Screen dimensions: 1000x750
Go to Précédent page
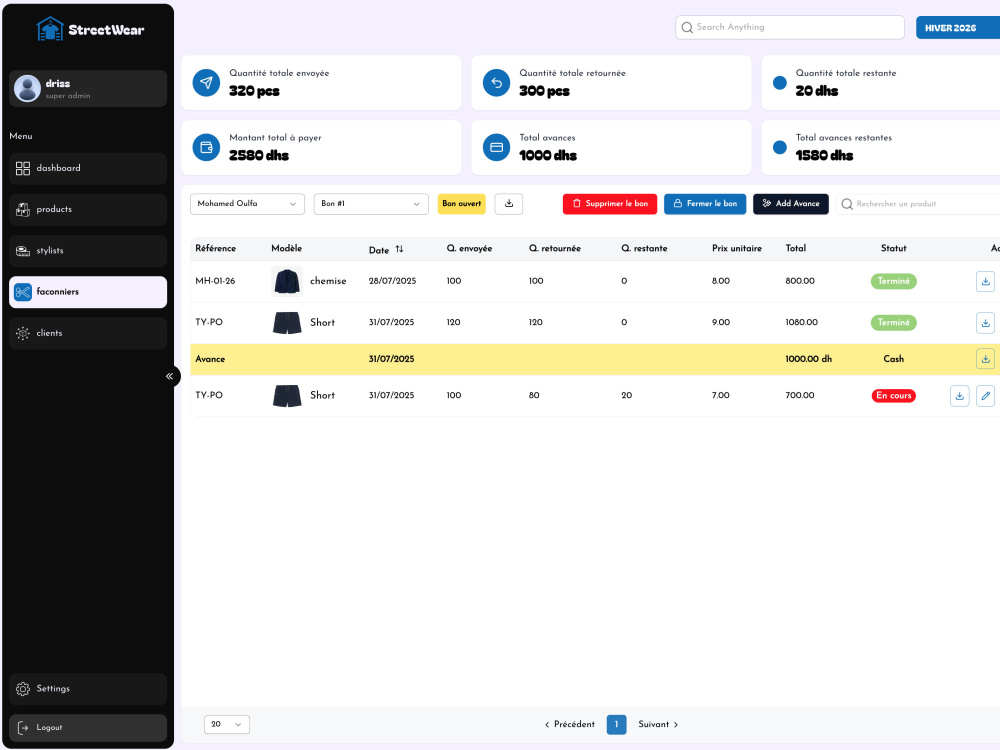pyautogui.click(x=570, y=724)
